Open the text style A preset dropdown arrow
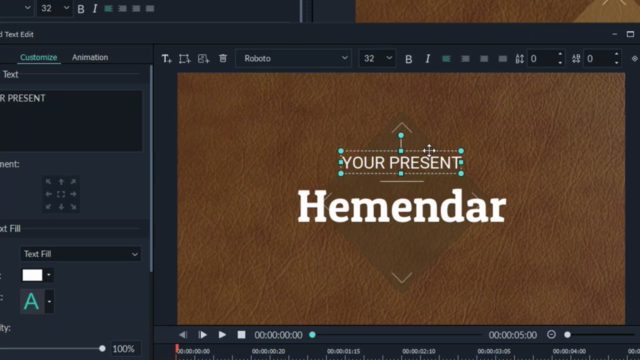 (49, 302)
